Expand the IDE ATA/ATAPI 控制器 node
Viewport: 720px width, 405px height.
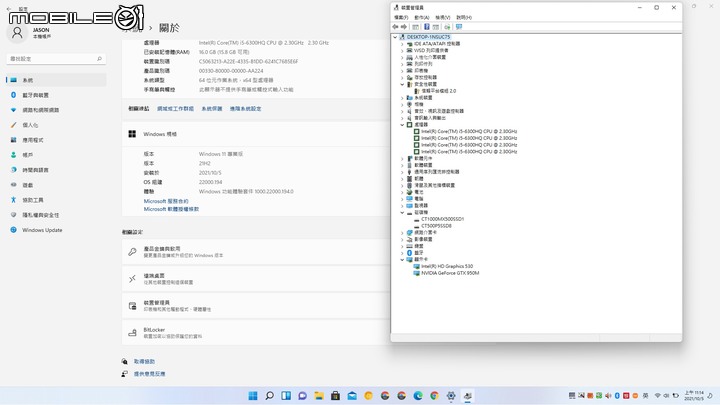pyautogui.click(x=402, y=44)
